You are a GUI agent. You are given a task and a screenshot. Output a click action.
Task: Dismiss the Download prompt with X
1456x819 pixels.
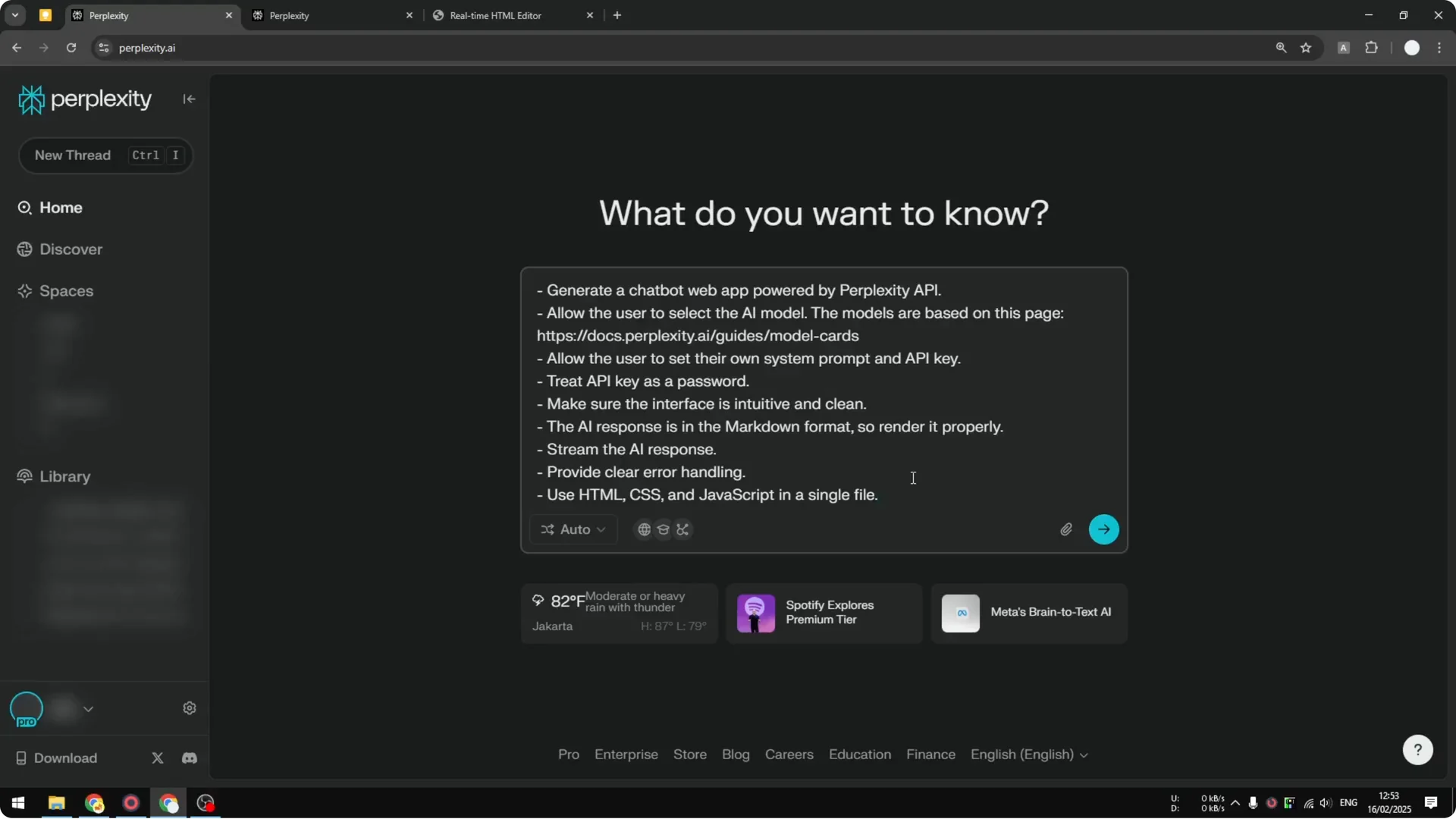(x=157, y=758)
